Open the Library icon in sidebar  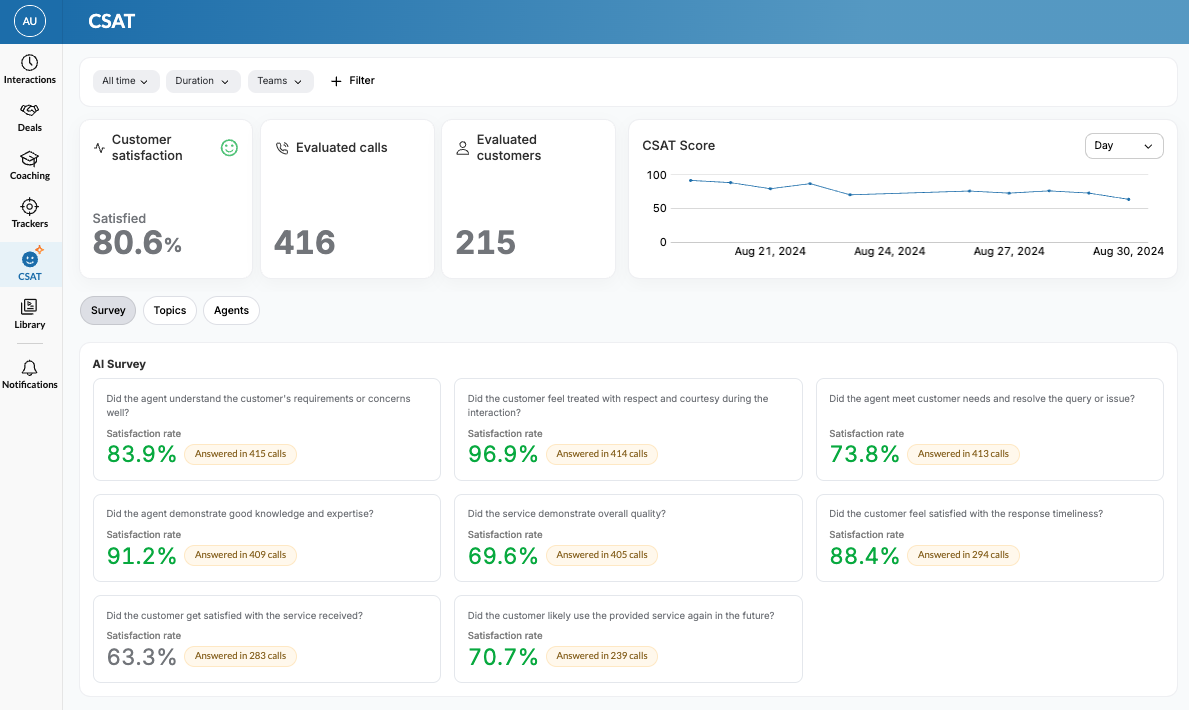30,306
